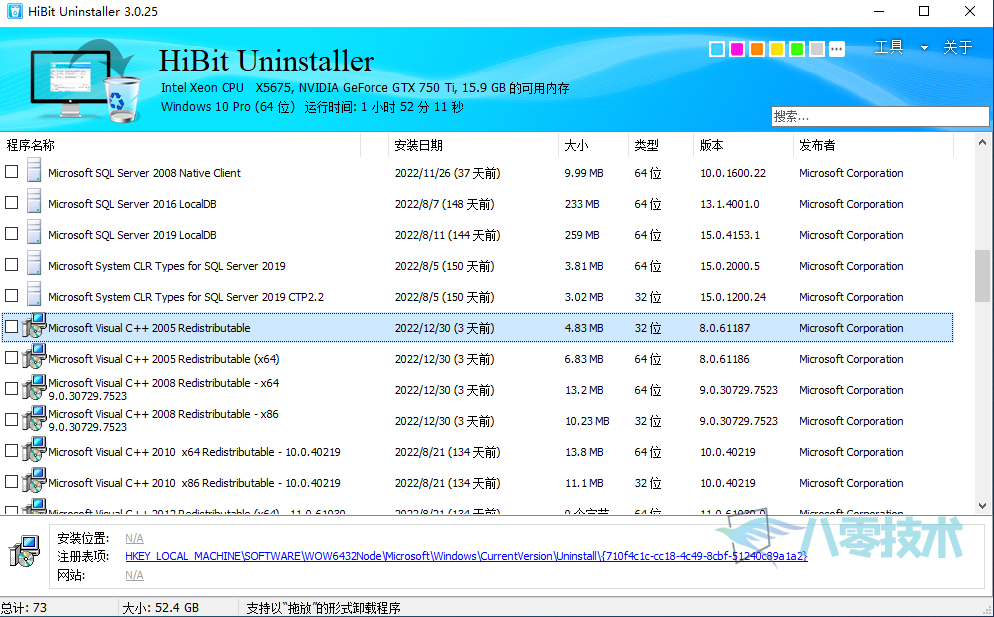Choose the green theme color swatch

coord(797,49)
